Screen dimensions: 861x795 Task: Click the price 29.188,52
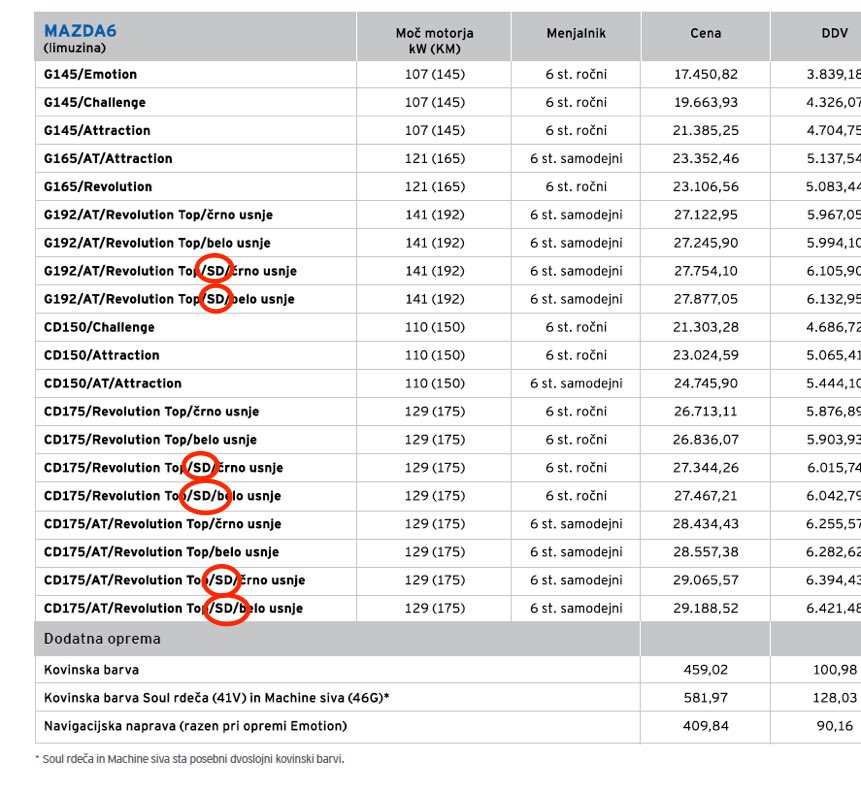(706, 608)
